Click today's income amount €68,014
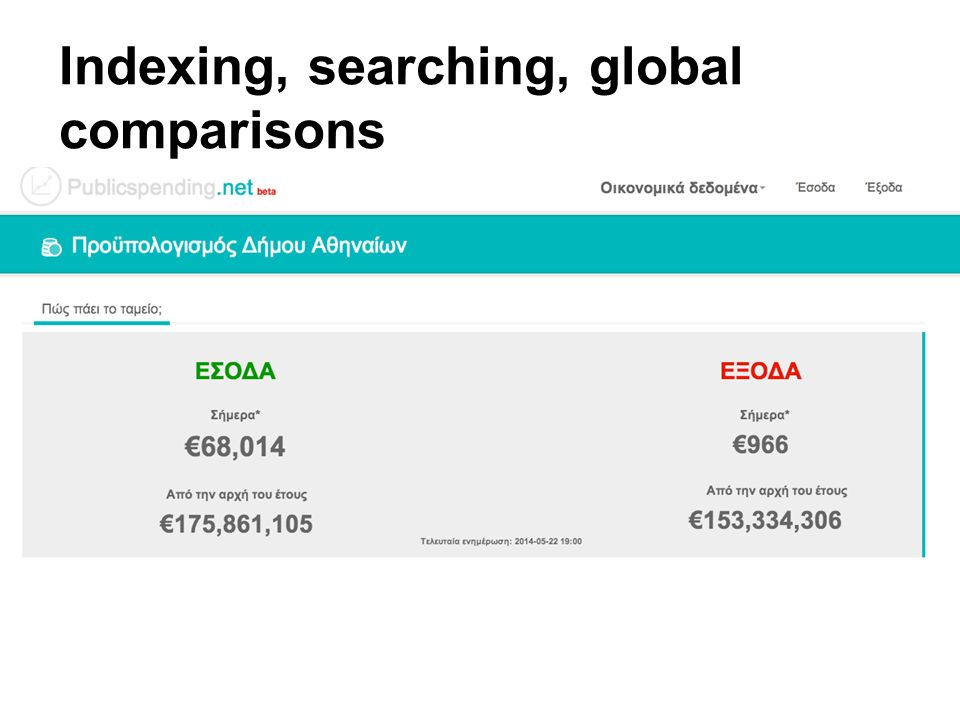The image size is (960, 720). click(x=235, y=447)
